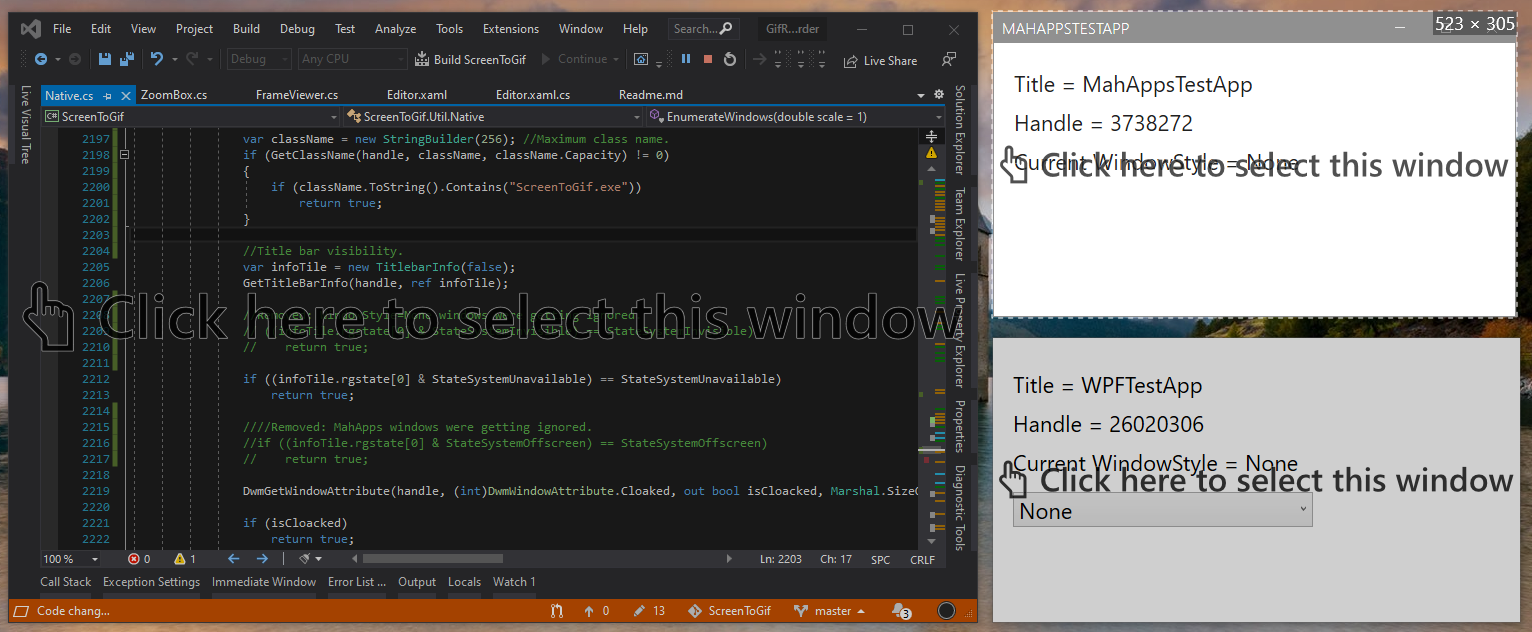Open the Analyze menu
Viewport: 1532px width, 632px height.
tap(395, 29)
